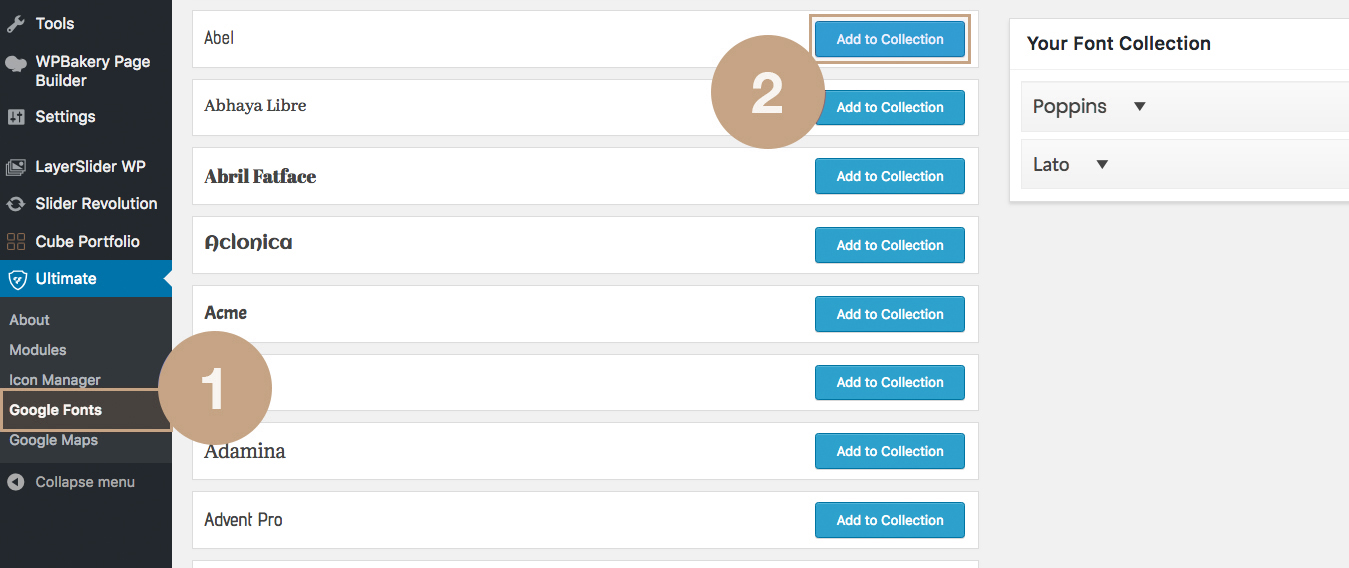Add Advent Pro to collection
Image resolution: width=1349 pixels, height=568 pixels.
(x=890, y=520)
